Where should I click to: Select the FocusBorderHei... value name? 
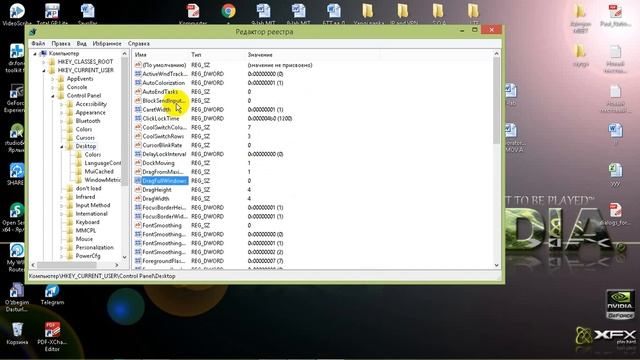[164, 207]
